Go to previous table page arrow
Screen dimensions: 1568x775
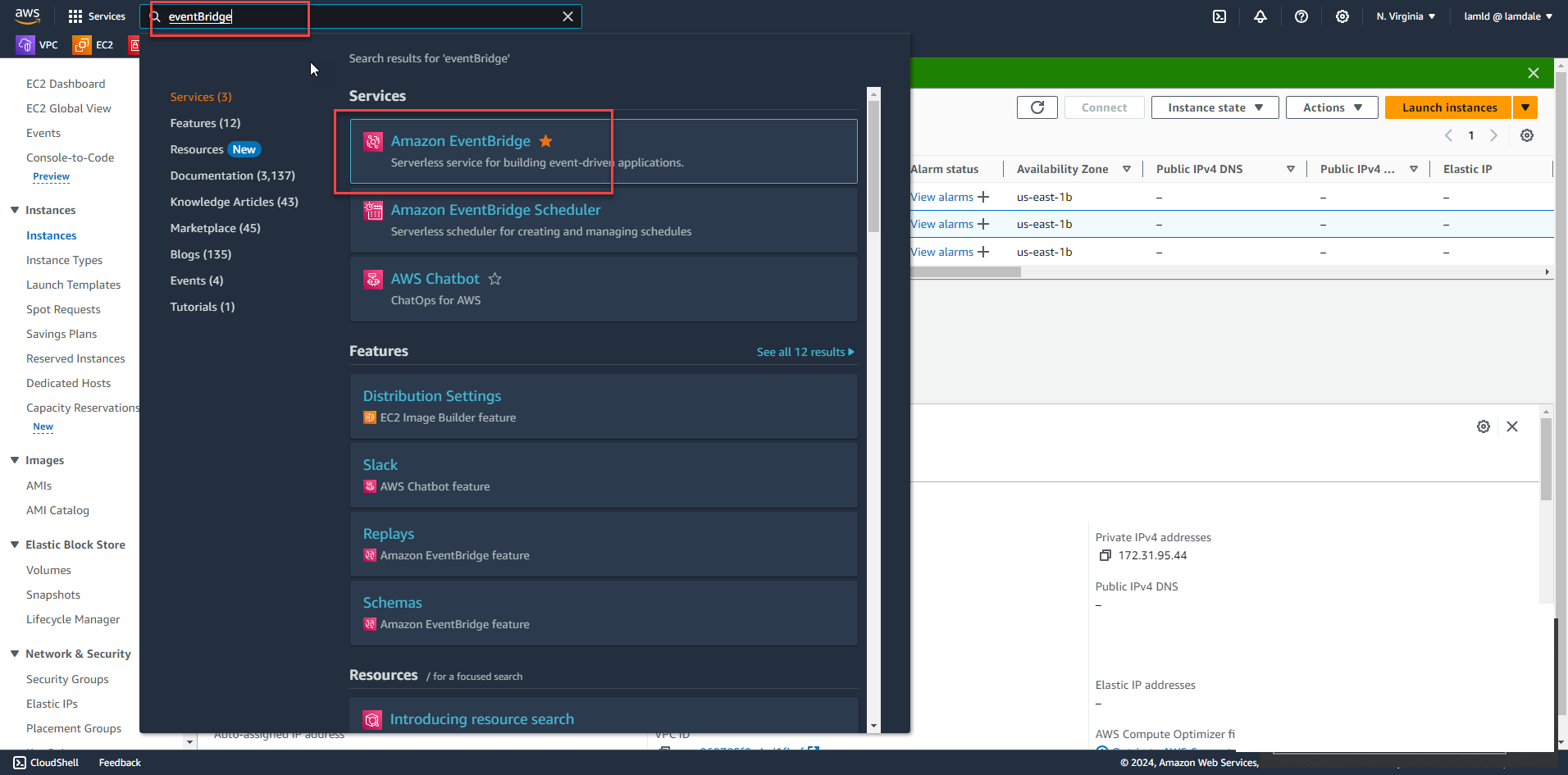1448,135
